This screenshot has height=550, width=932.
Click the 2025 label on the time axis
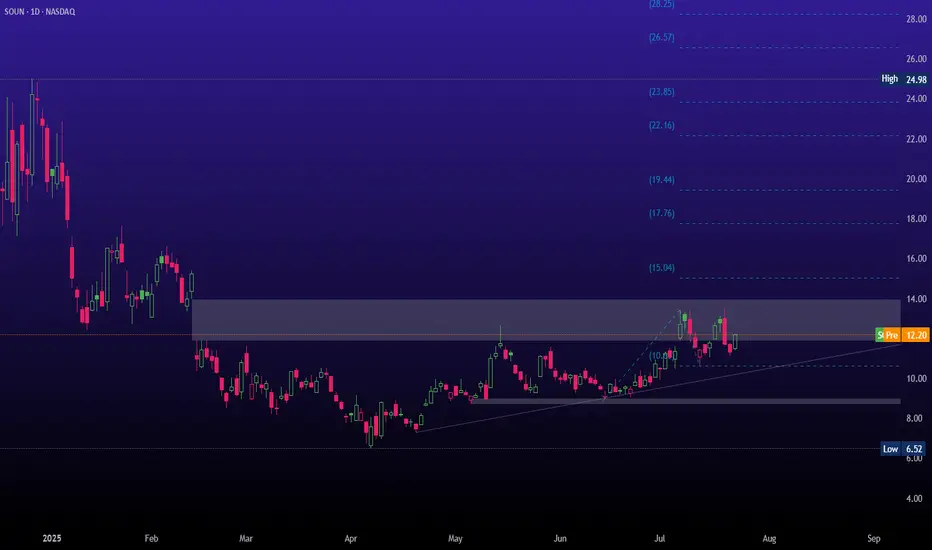coord(52,539)
